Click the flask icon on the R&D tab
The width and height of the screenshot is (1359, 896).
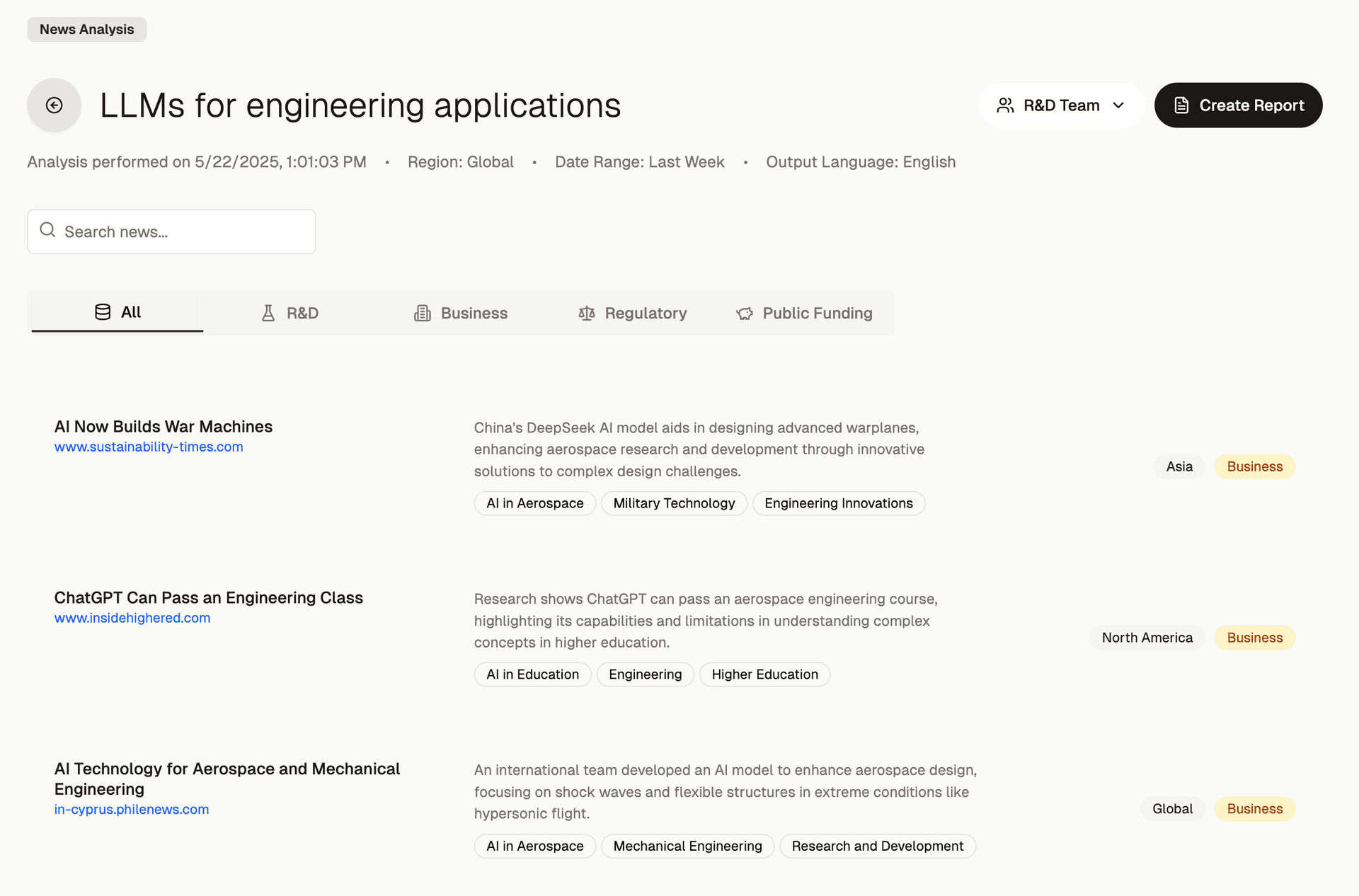(x=268, y=313)
